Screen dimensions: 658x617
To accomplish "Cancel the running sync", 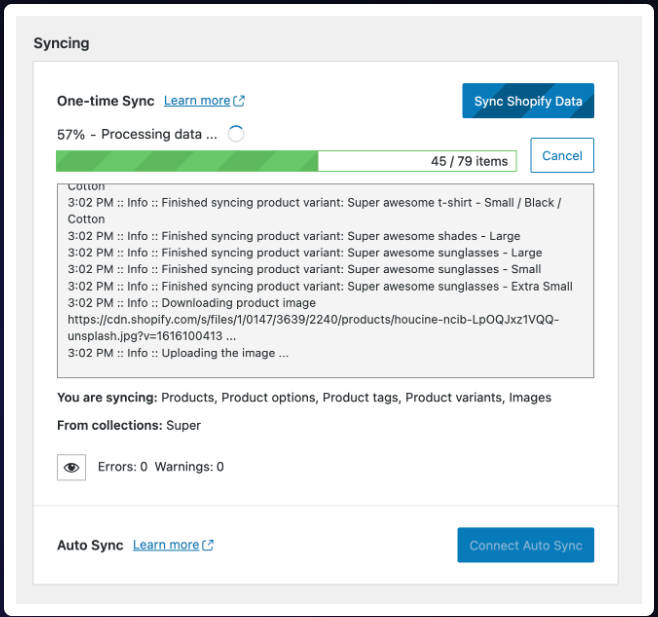I will (562, 155).
